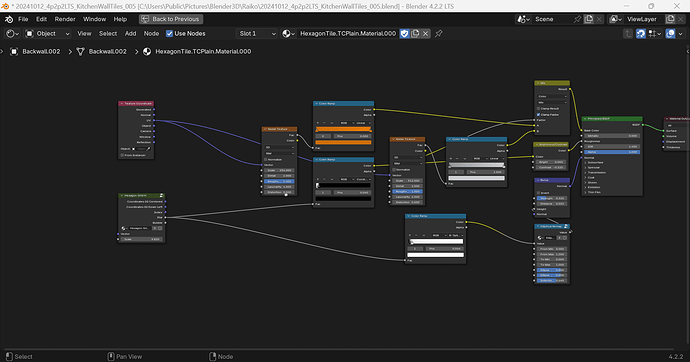The width and height of the screenshot is (690, 362).
Task: Open the Linear interpolation dropdown on top Color Ramp
Action: (x=363, y=123)
